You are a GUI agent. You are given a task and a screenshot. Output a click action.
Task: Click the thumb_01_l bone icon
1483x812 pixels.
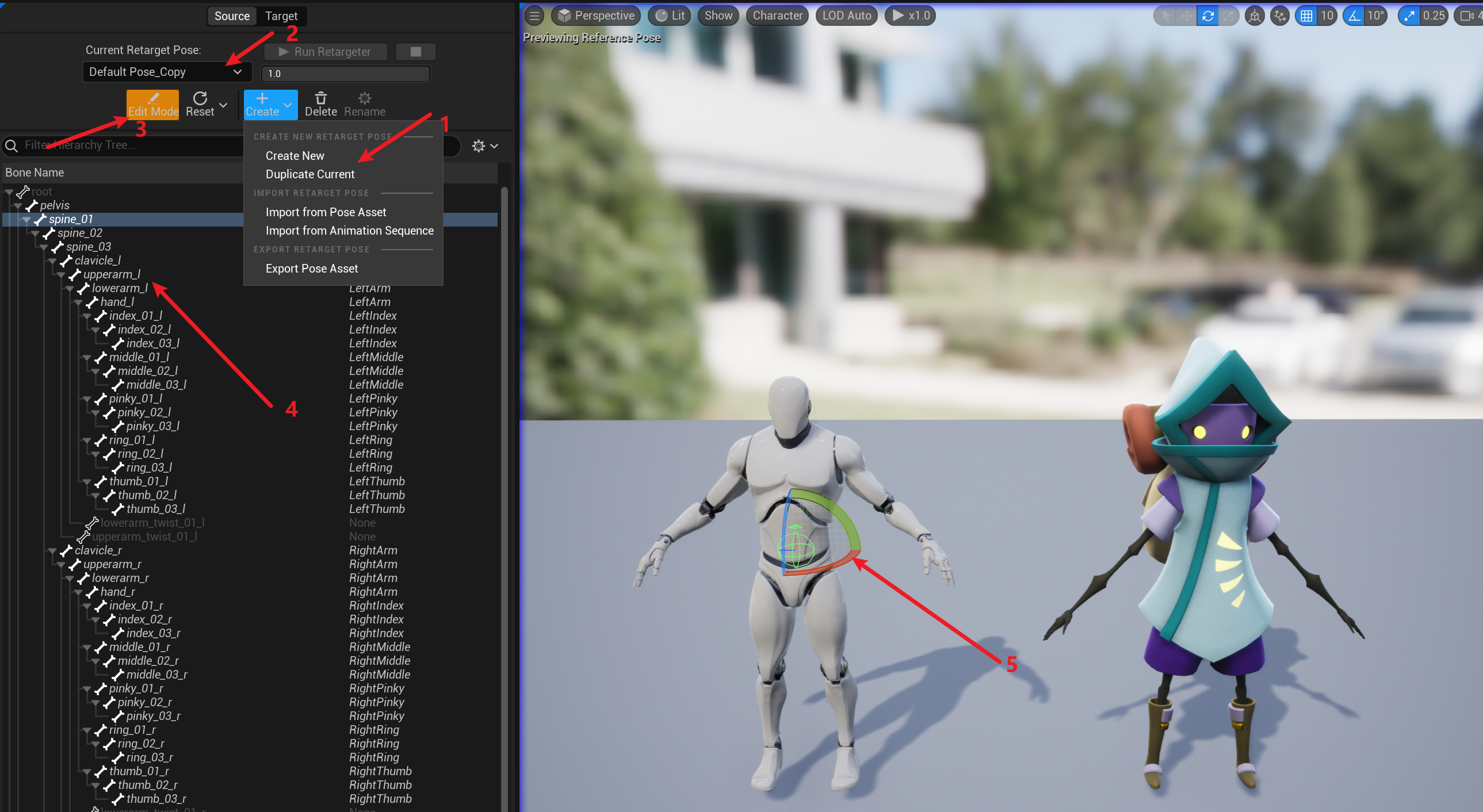point(101,482)
